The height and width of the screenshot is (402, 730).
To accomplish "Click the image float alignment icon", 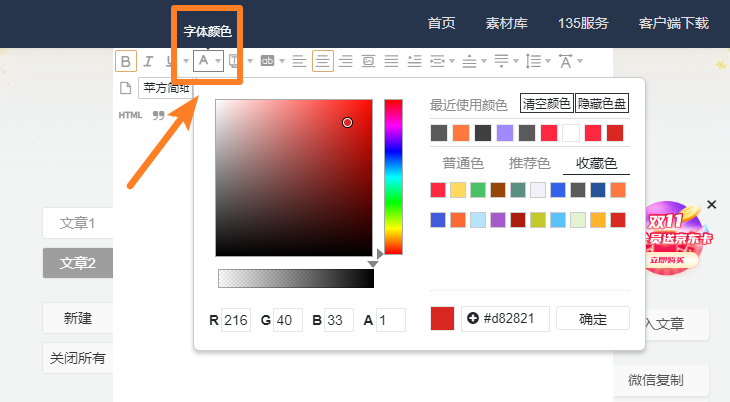I will [368, 61].
